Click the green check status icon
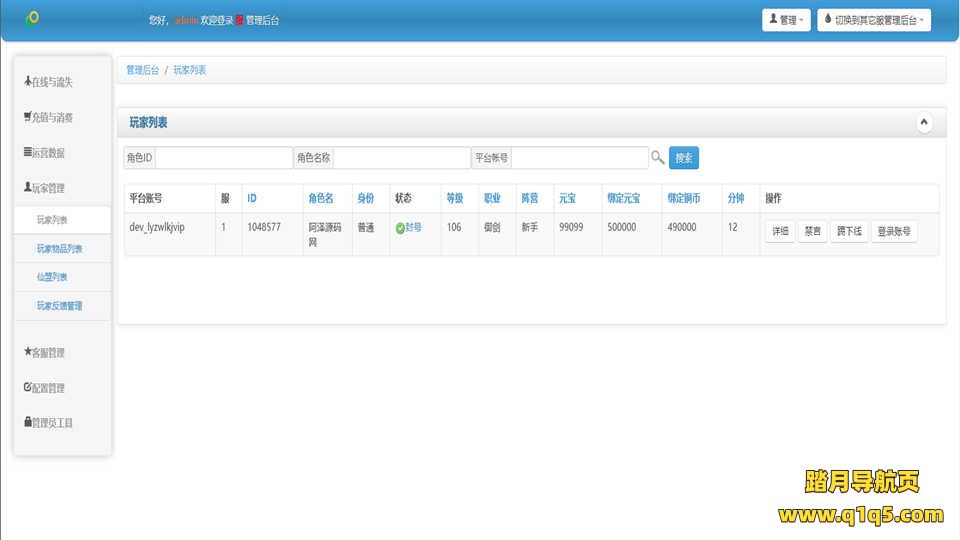The image size is (960, 540). [400, 228]
